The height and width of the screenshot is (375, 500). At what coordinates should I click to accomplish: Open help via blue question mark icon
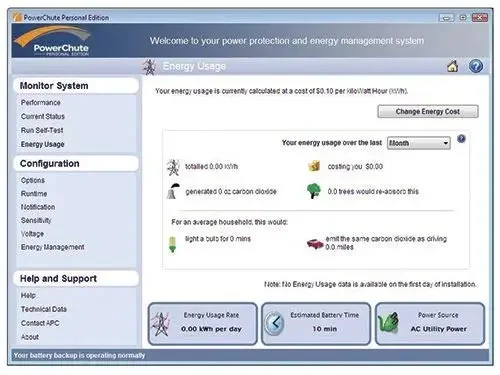coord(476,66)
